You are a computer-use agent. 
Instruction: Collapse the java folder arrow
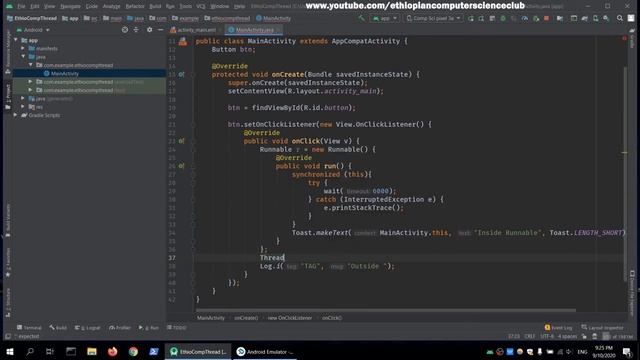click(23, 57)
